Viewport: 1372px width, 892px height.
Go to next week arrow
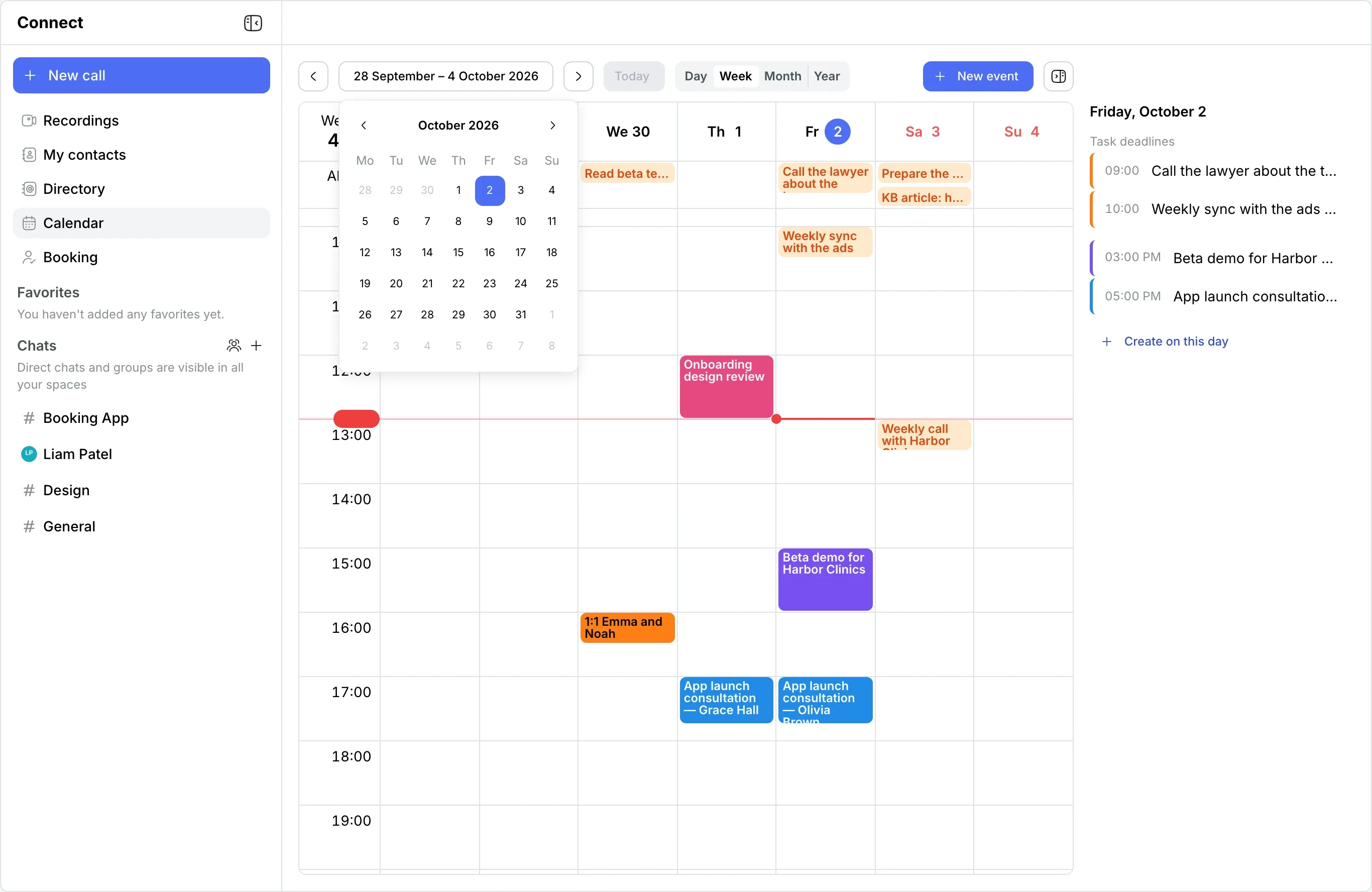(x=578, y=76)
